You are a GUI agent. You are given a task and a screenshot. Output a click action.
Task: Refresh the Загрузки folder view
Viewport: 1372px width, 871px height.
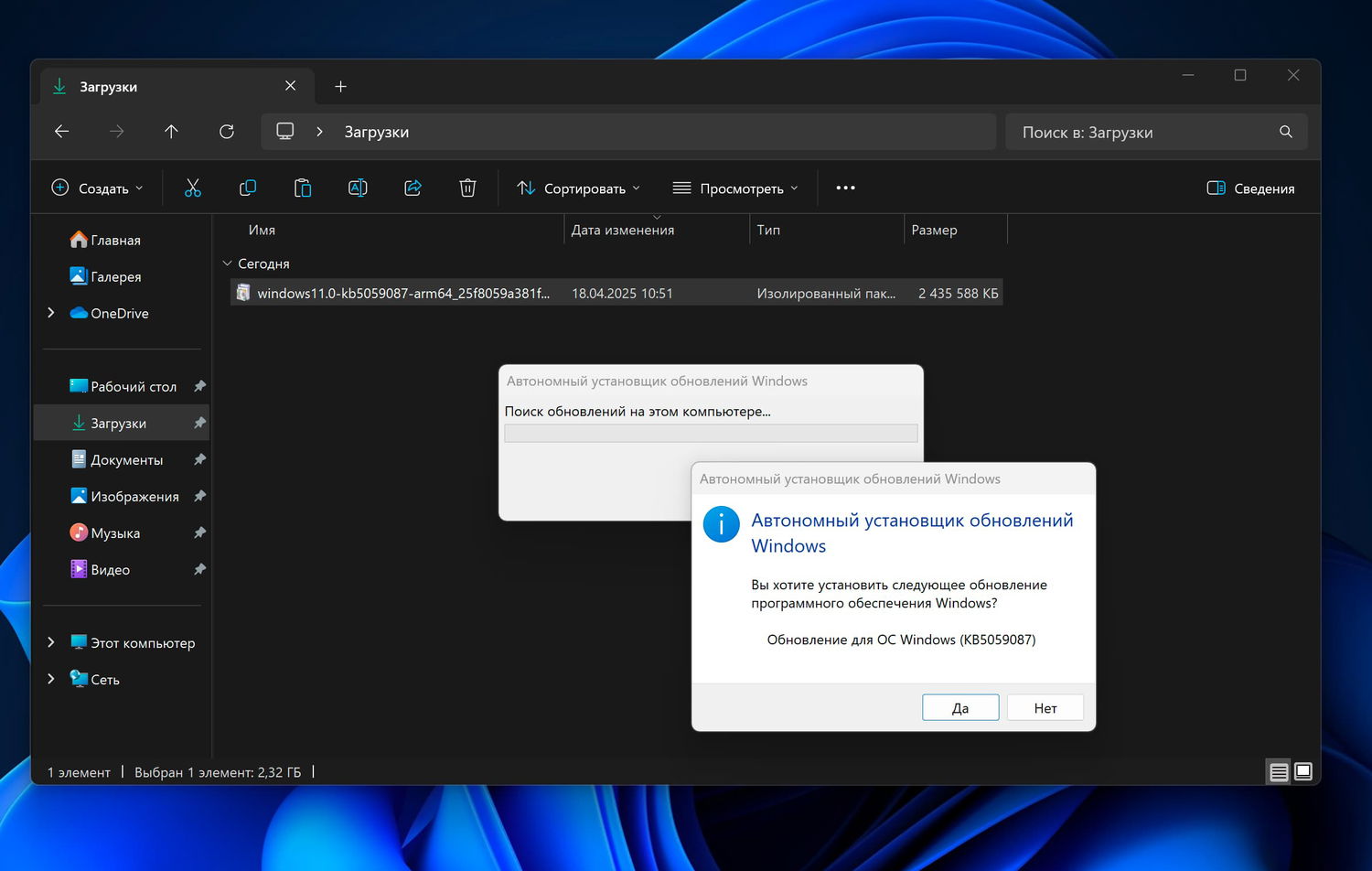227,132
